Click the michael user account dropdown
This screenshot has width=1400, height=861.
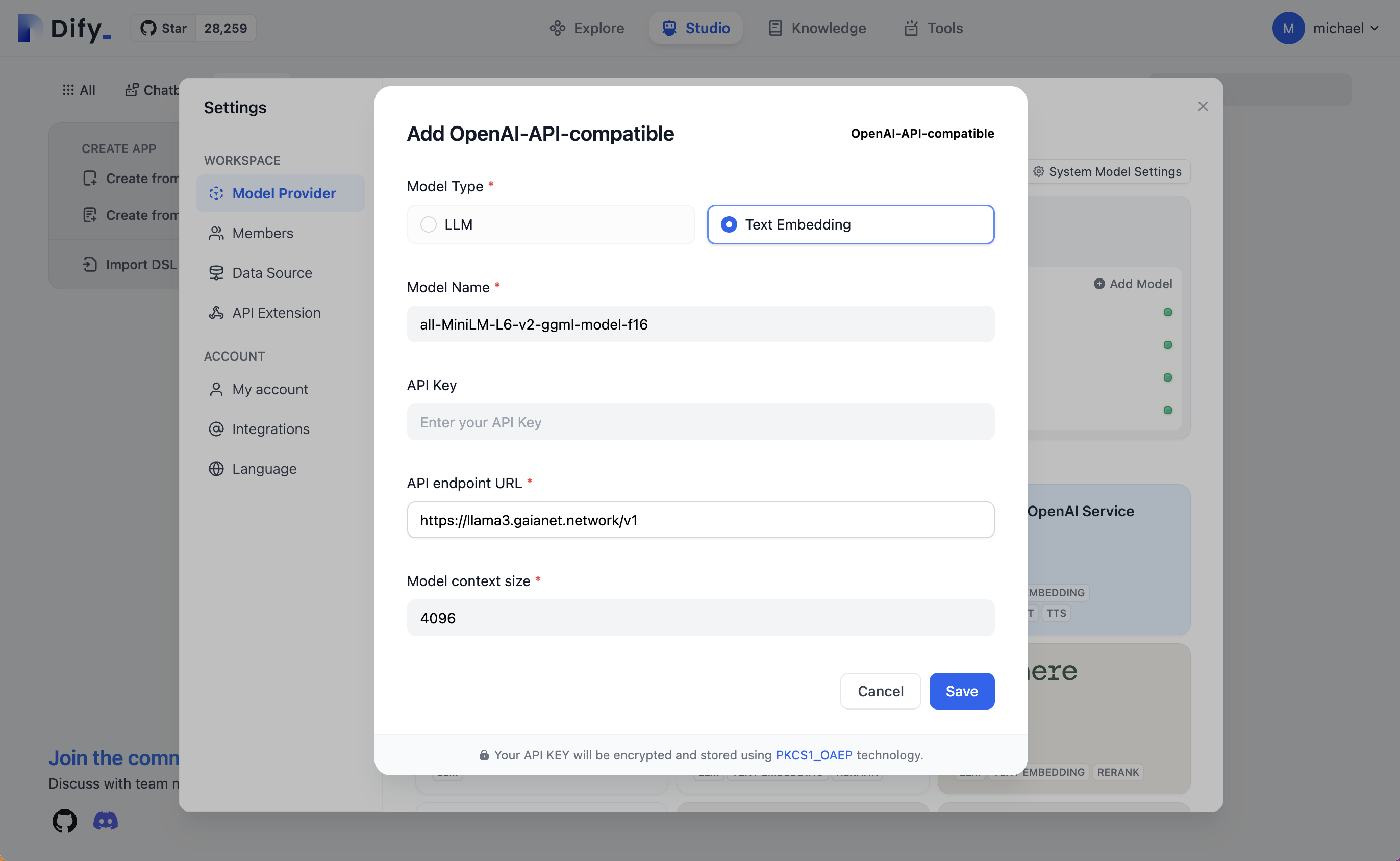[x=1330, y=27]
